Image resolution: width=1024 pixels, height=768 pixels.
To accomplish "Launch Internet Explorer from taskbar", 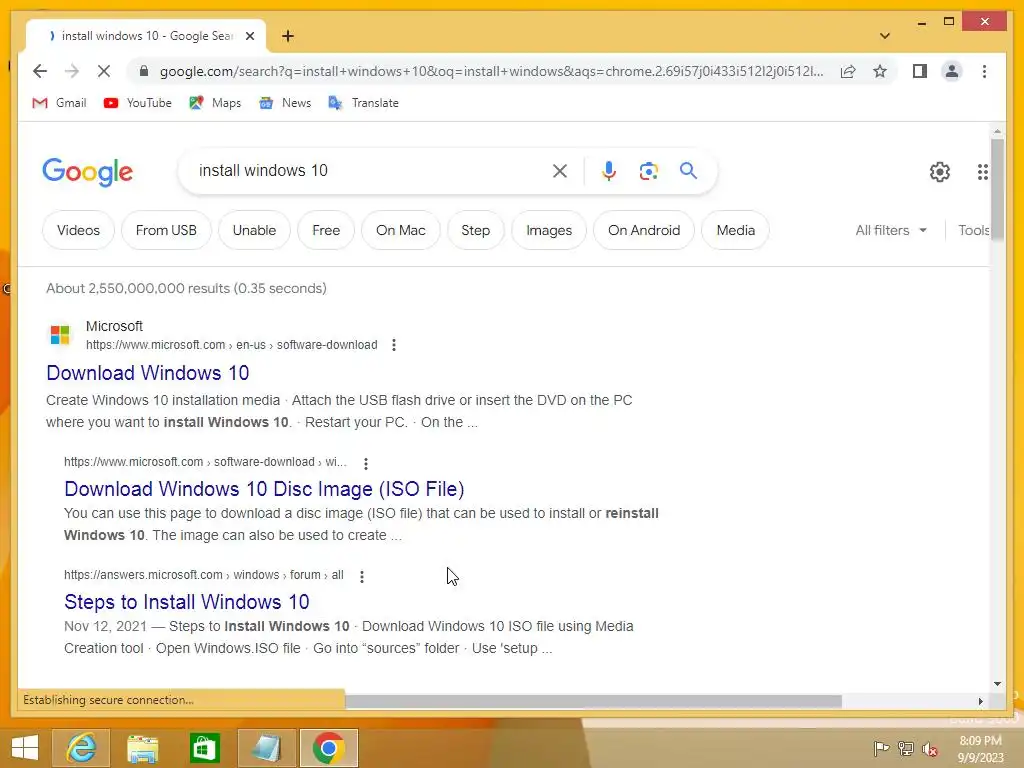I will pos(81,748).
